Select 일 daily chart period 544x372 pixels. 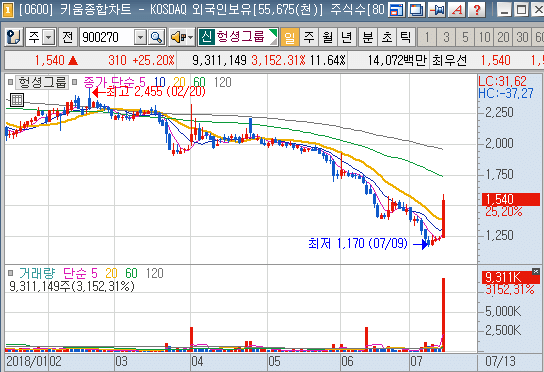tap(289, 37)
